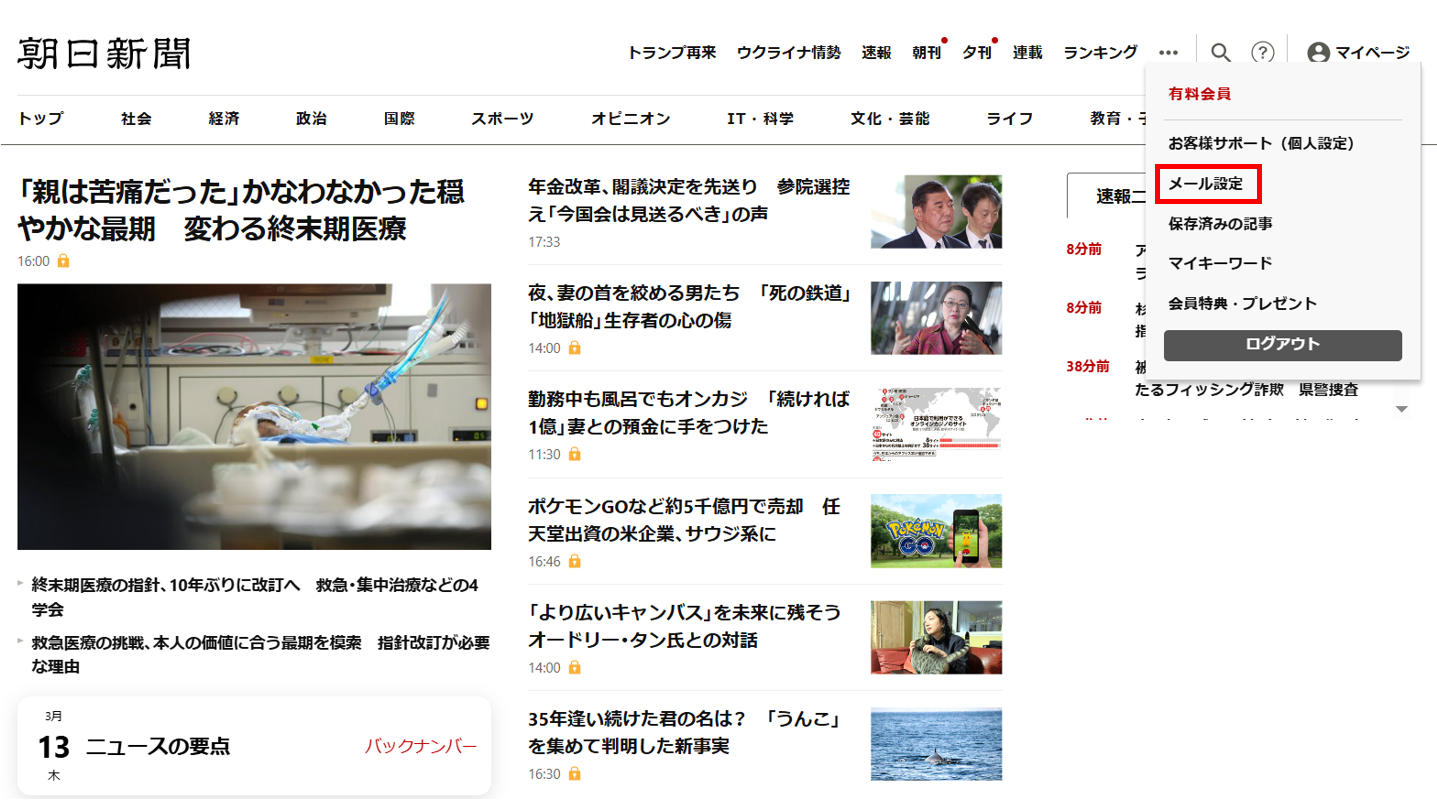Viewport: 1437px width, 810px height.
Task: Expand the news ticker down-arrow
Action: coord(1402,409)
